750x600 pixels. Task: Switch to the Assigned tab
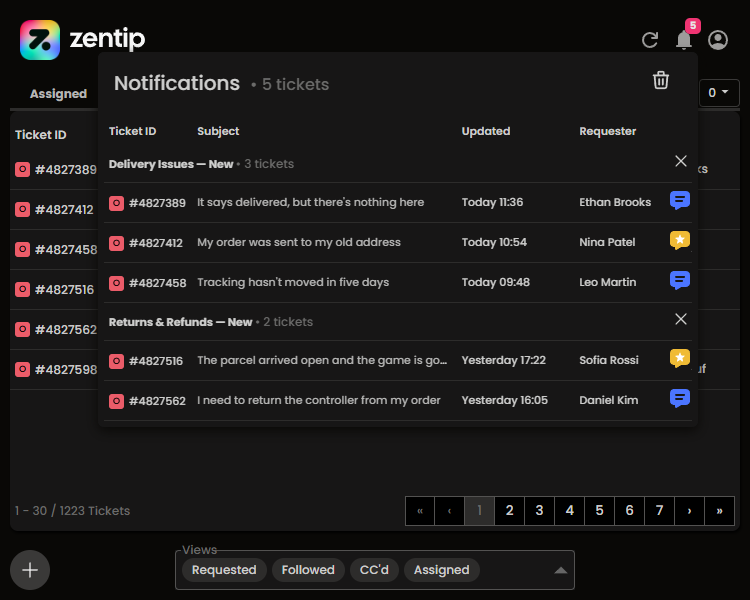tap(58, 94)
